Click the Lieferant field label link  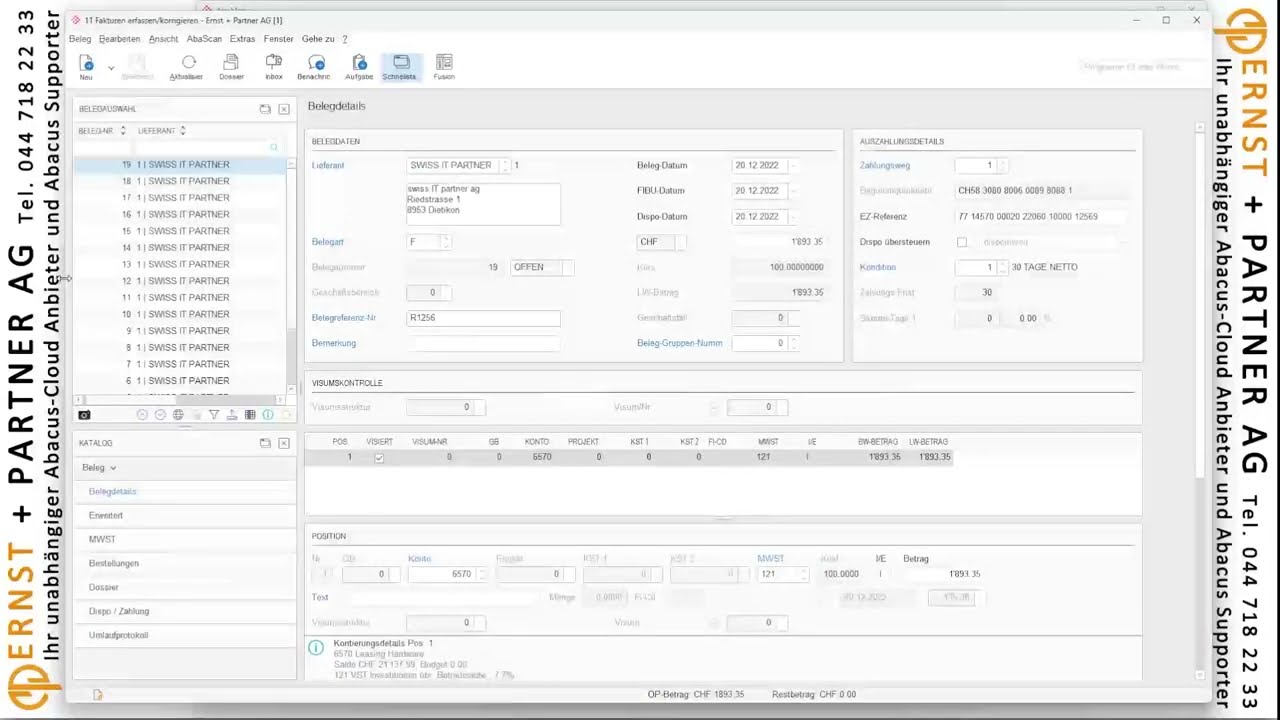click(328, 165)
